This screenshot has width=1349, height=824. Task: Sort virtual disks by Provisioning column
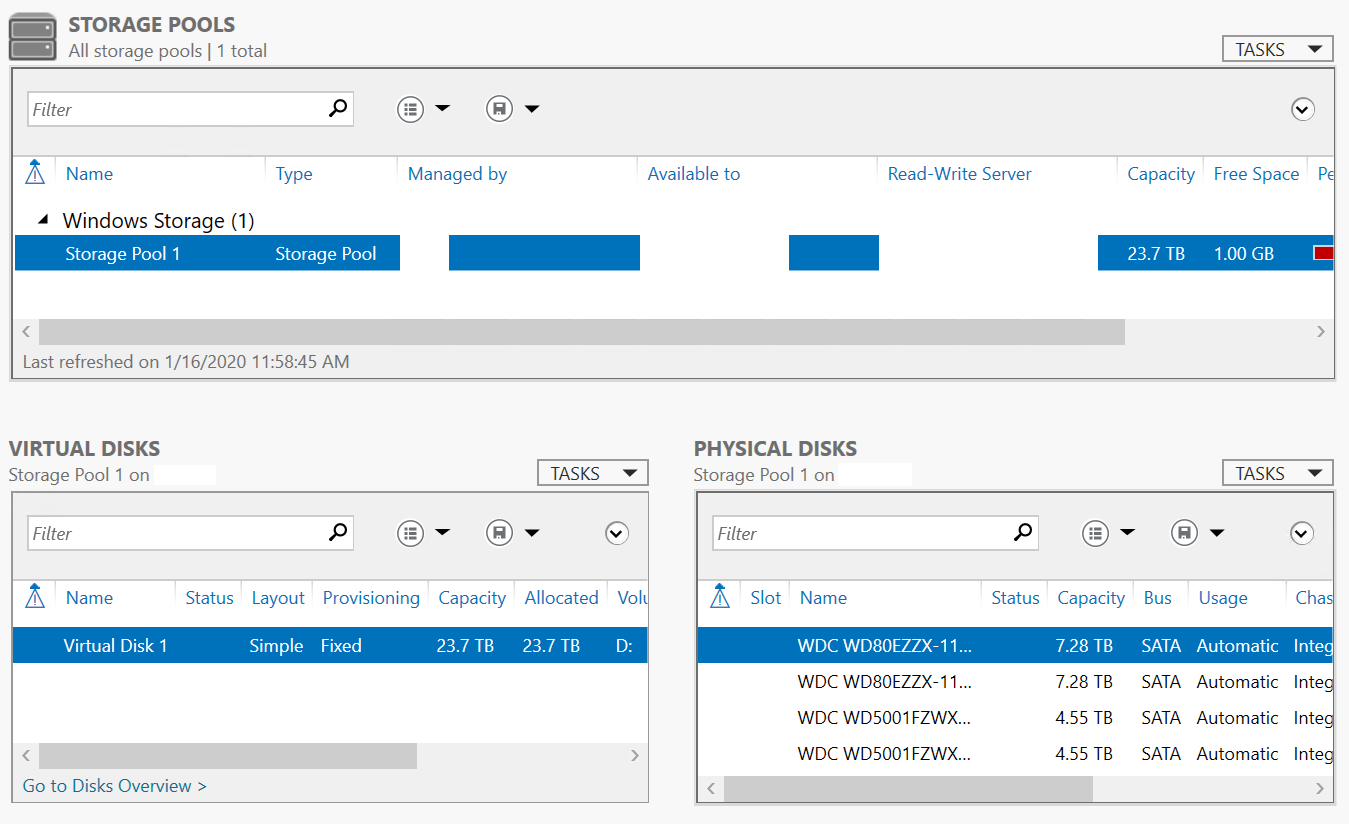[371, 598]
